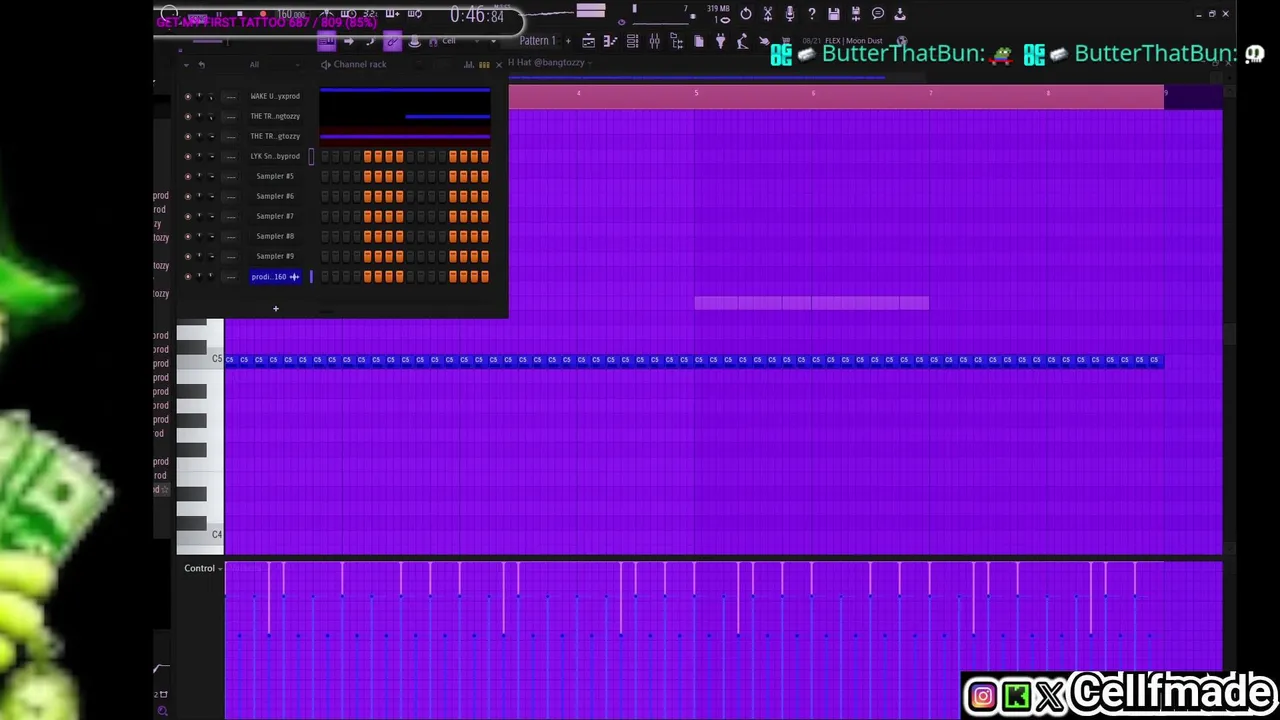Adjust pan knob of Sampler #9 channel

point(199,256)
